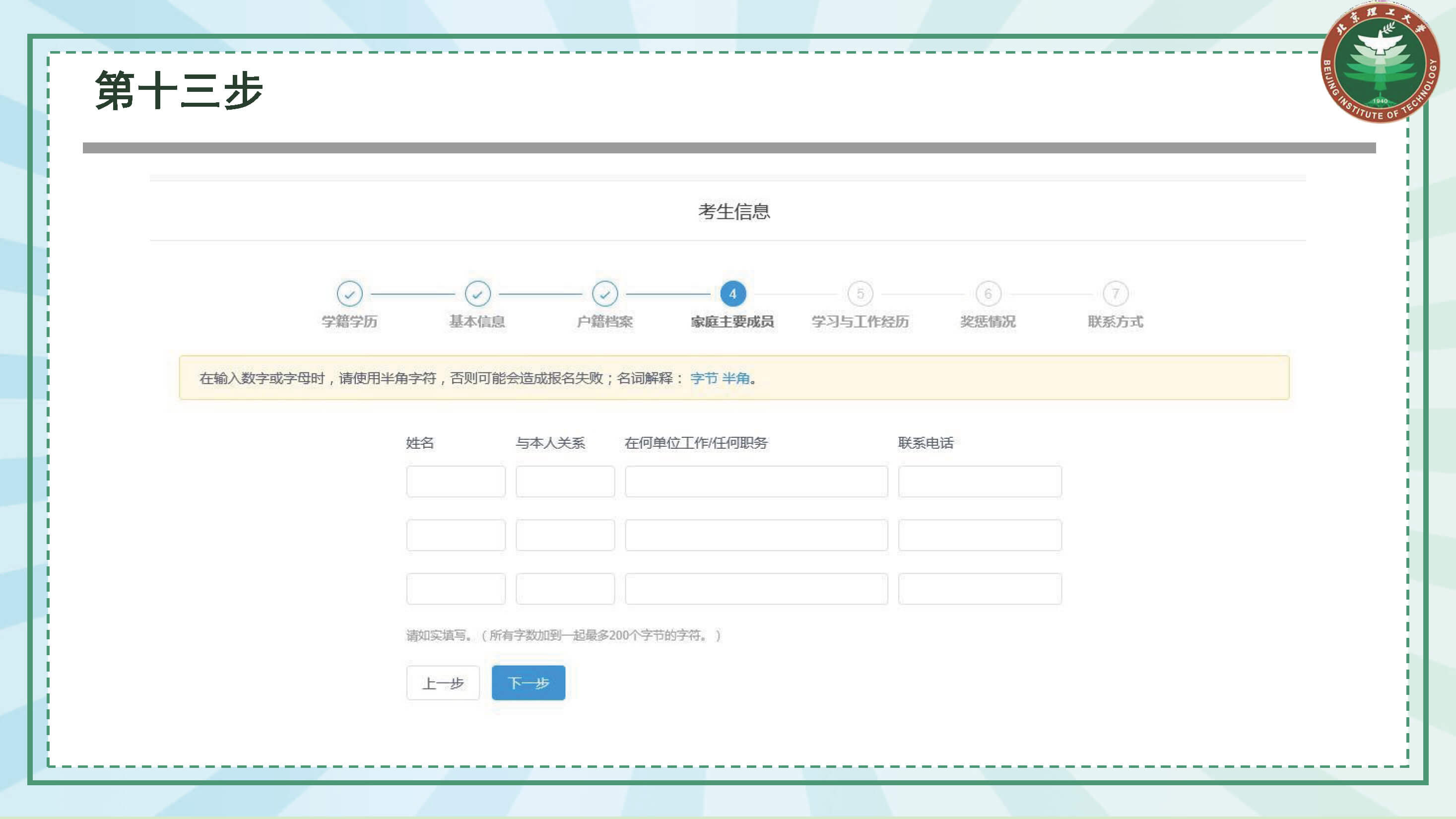Image resolution: width=1456 pixels, height=819 pixels.
Task: Open the 字节 explanation link
Action: [x=703, y=378]
